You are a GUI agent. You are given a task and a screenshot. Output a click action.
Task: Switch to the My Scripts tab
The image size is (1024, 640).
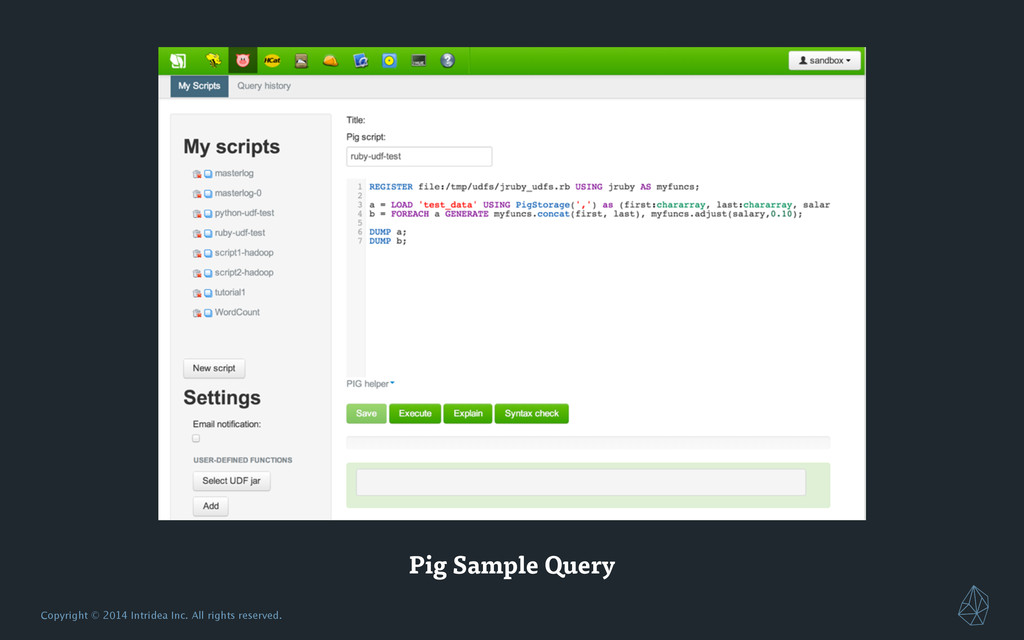click(199, 86)
